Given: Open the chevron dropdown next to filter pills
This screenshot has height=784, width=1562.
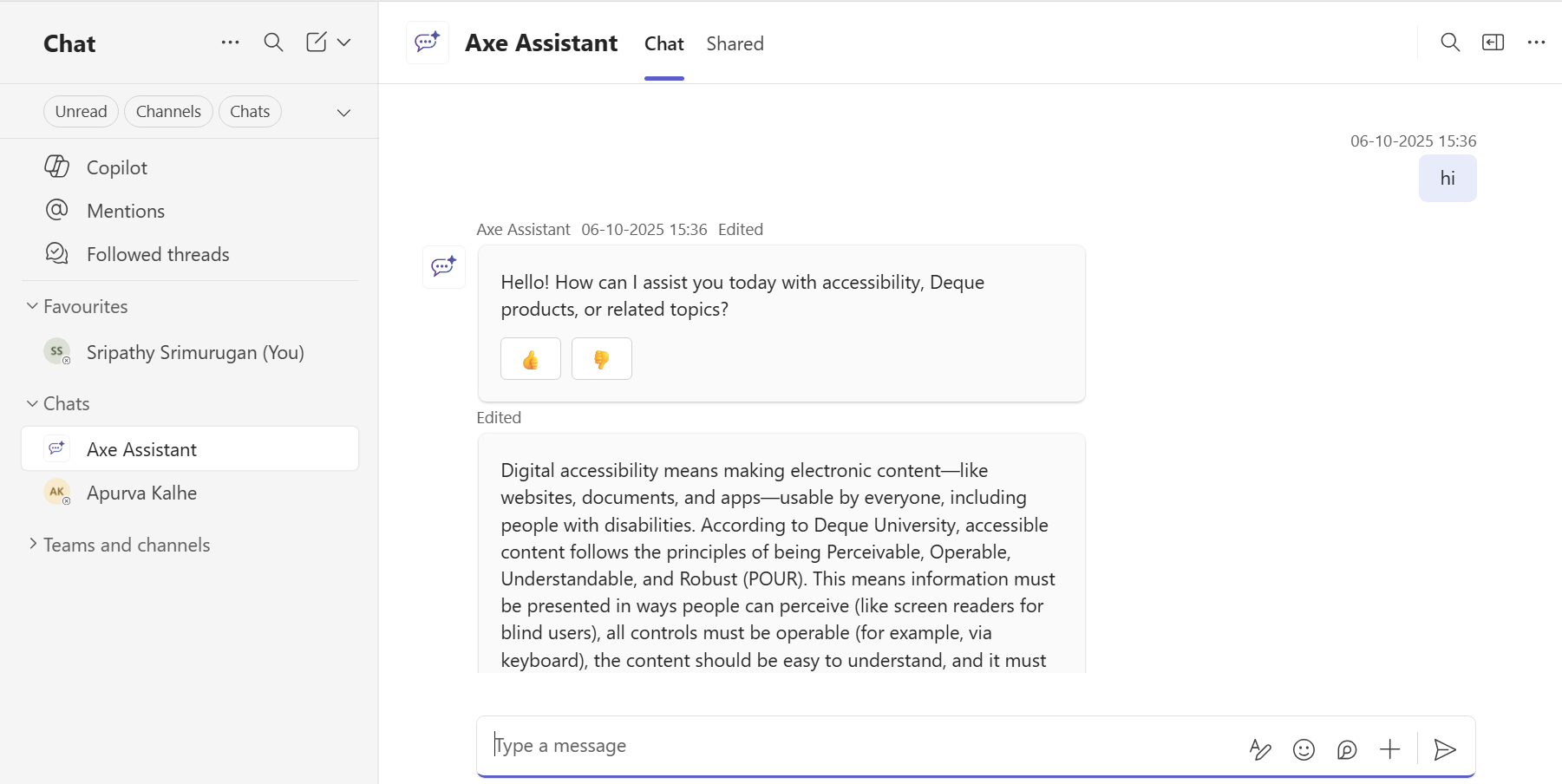Looking at the screenshot, I should tap(343, 112).
